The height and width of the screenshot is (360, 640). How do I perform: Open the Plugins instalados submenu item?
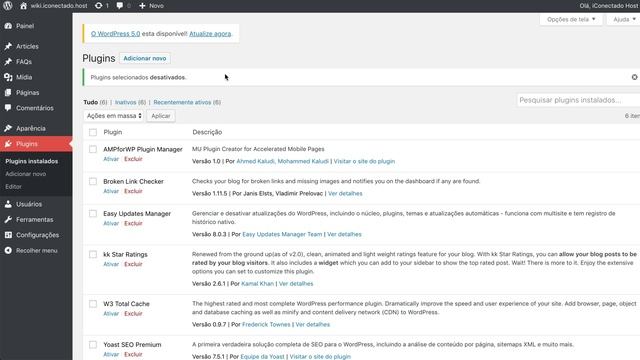pyautogui.click(x=31, y=161)
